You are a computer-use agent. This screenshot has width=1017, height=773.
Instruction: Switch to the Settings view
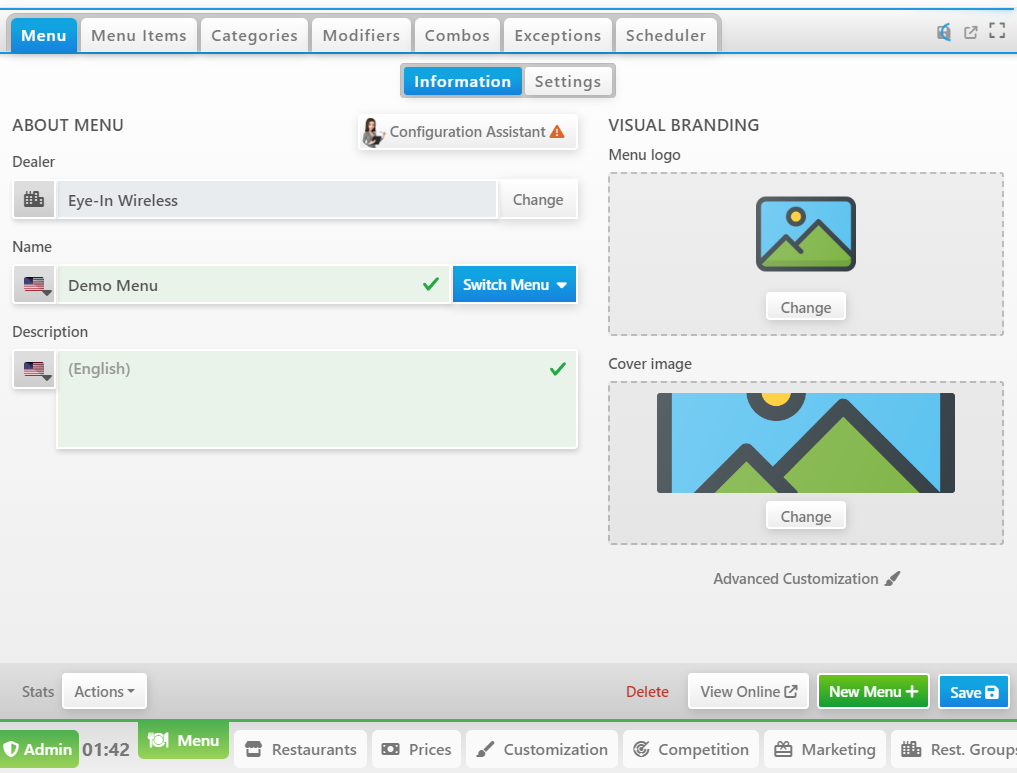tap(567, 82)
